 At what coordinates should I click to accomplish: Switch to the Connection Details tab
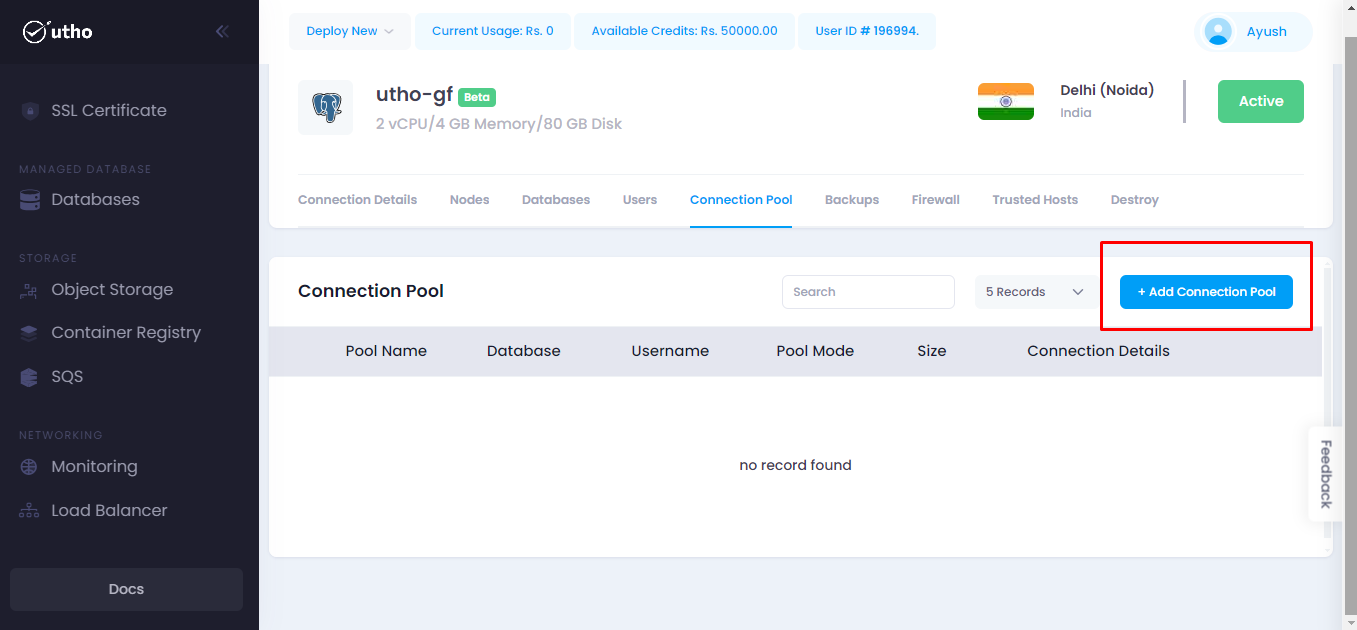point(357,200)
